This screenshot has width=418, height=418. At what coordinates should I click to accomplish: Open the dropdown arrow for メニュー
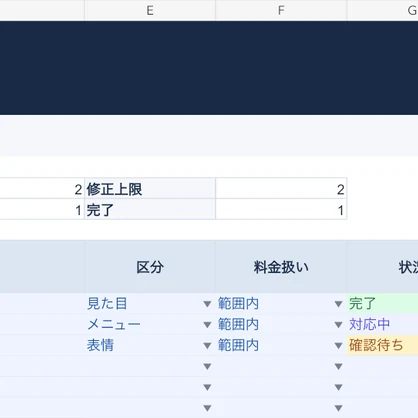tap(207, 325)
